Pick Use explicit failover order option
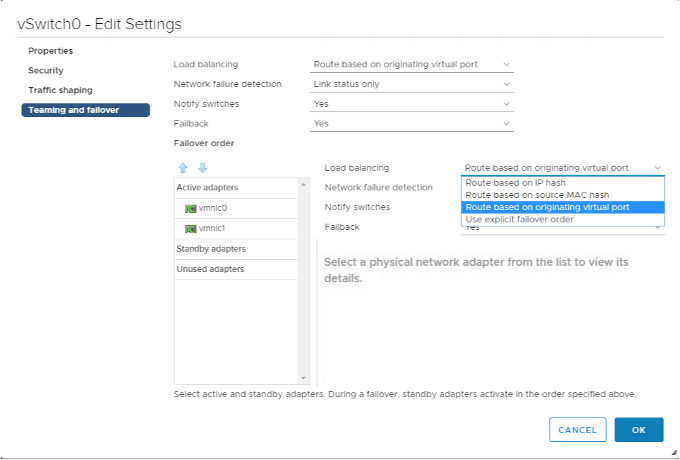Screen dimensions: 680x460 pyautogui.click(x=519, y=219)
